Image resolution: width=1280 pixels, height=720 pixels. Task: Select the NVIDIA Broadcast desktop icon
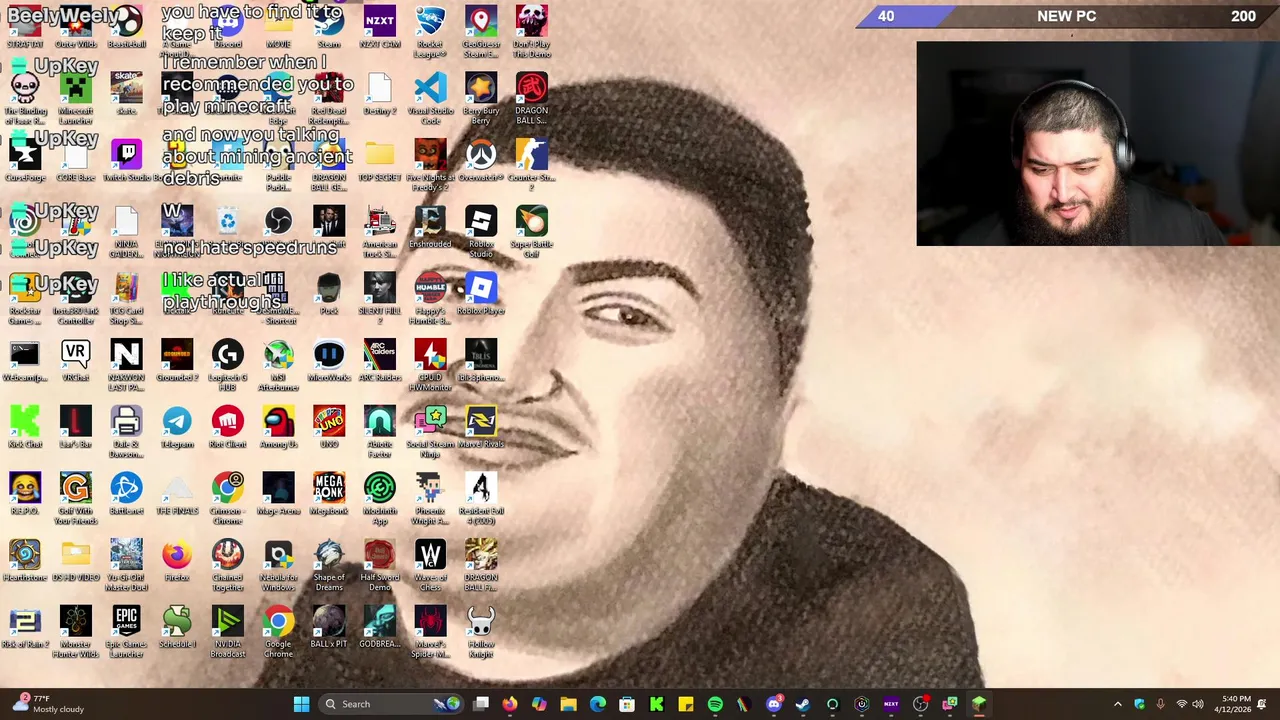[227, 631]
